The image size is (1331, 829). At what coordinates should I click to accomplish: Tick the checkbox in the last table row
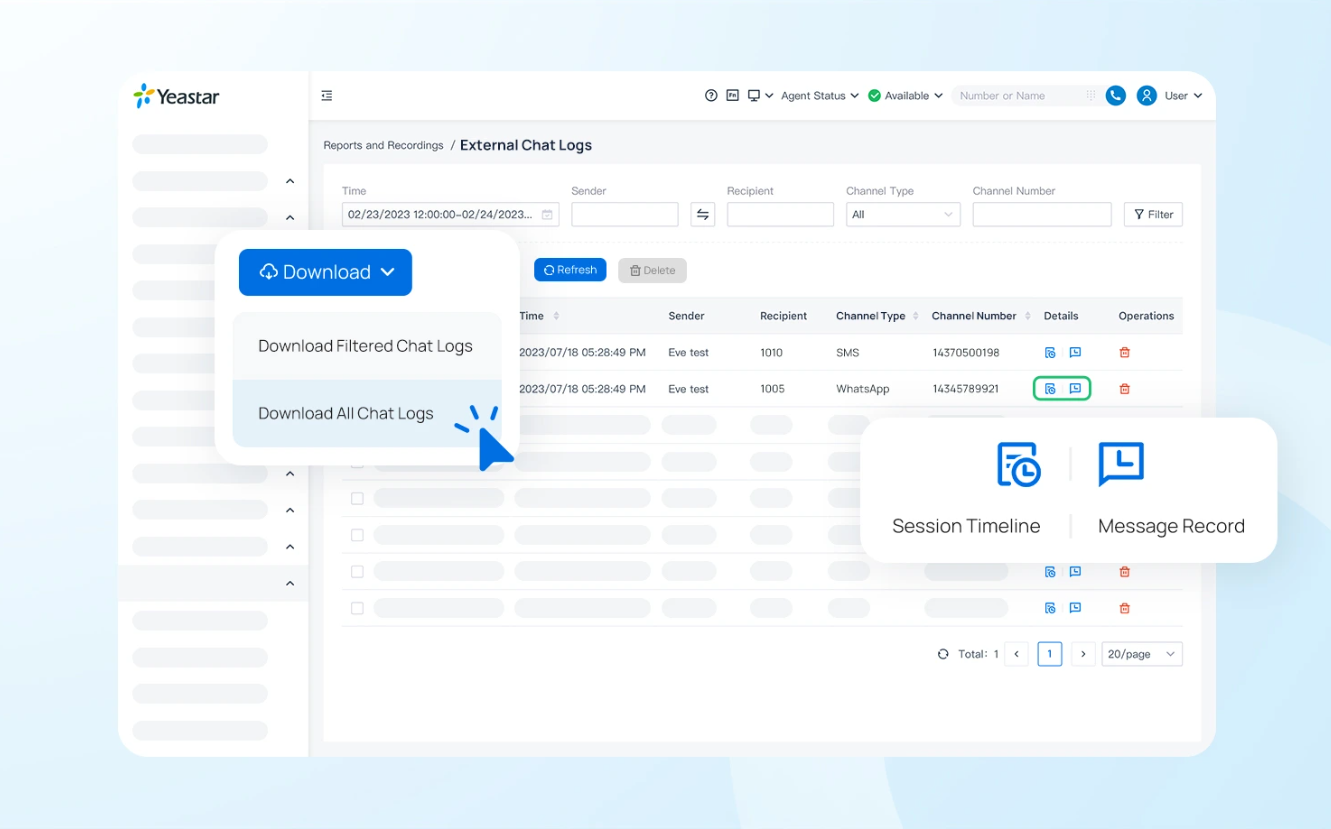point(357,608)
